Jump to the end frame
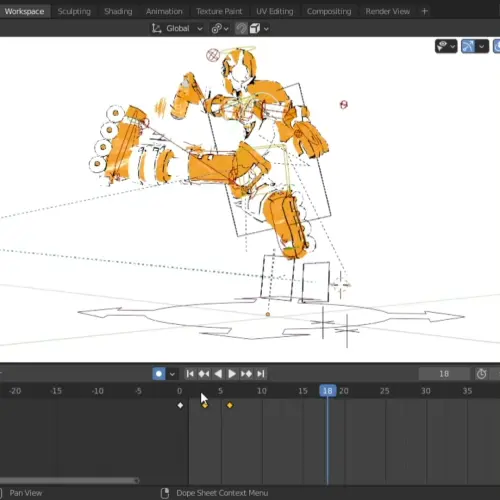 (261, 374)
